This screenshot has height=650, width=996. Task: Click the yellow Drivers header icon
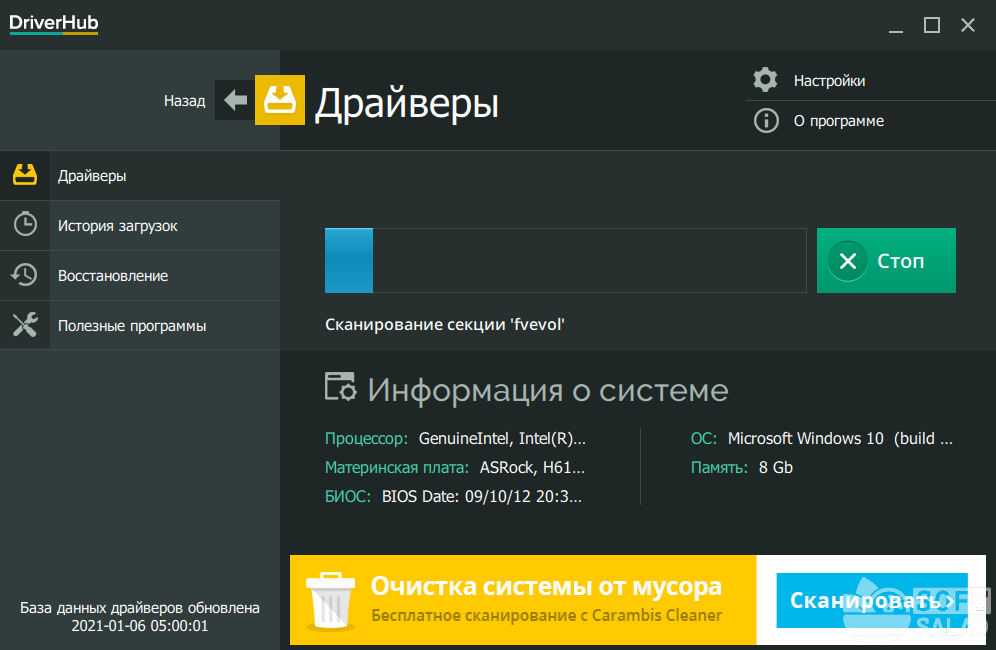[x=280, y=100]
